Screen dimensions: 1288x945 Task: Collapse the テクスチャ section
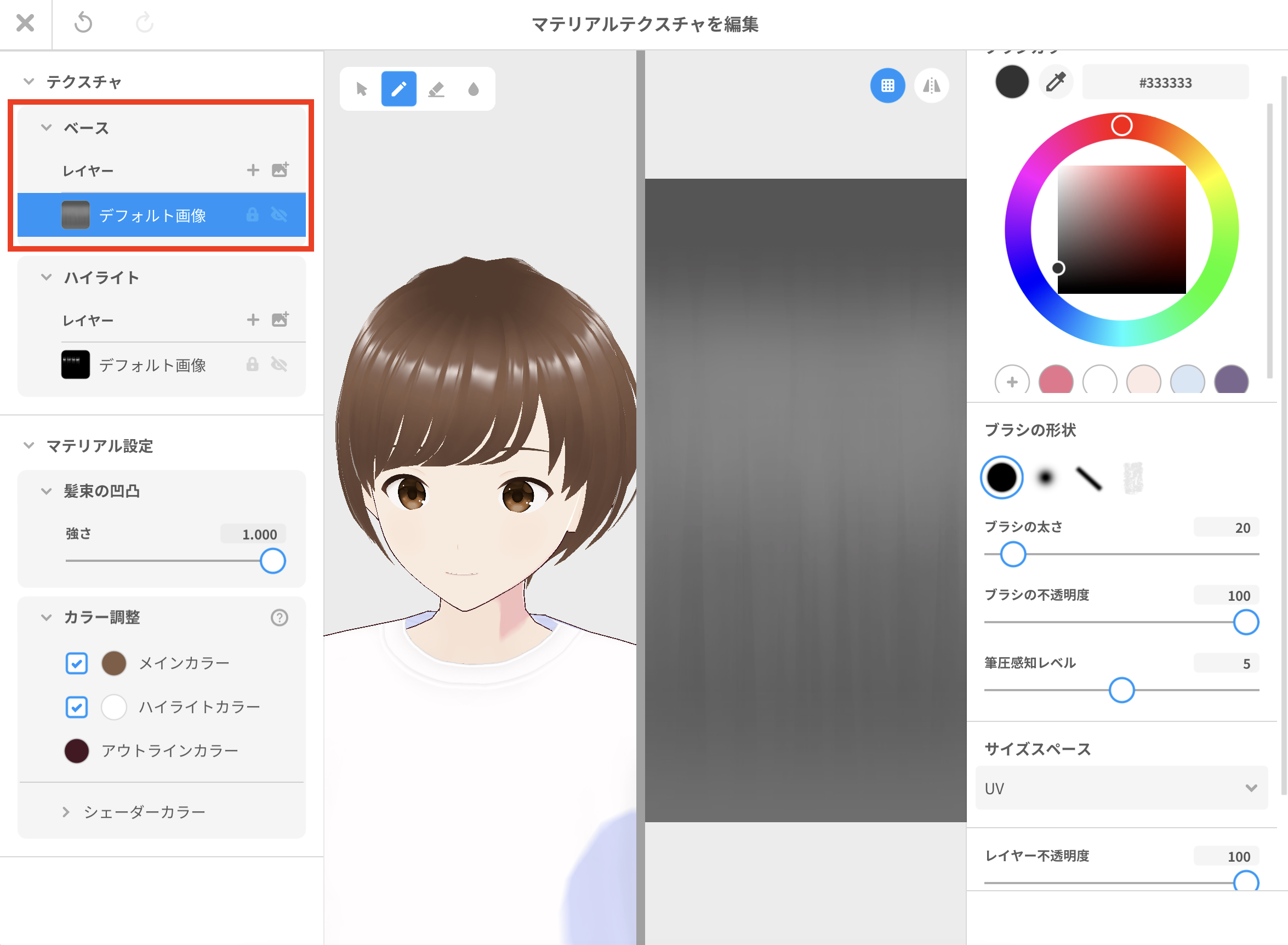pyautogui.click(x=29, y=81)
